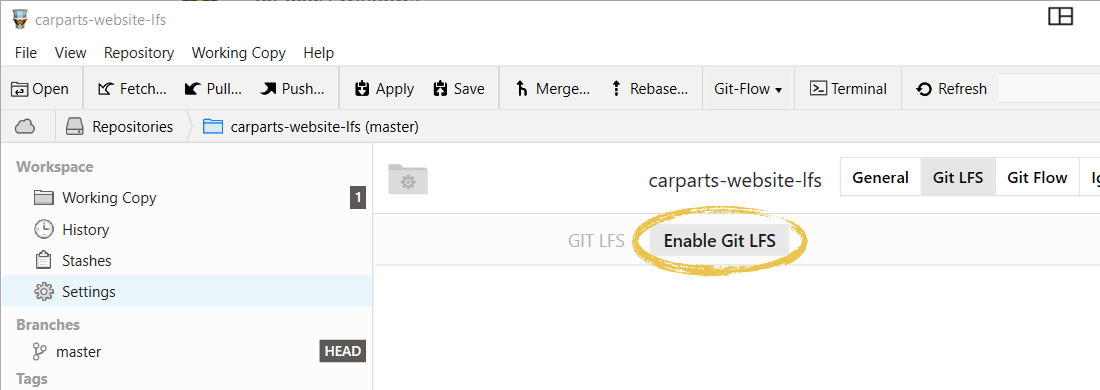1100x390 pixels.
Task: Start a merge with the Merge icon
Action: (522, 89)
